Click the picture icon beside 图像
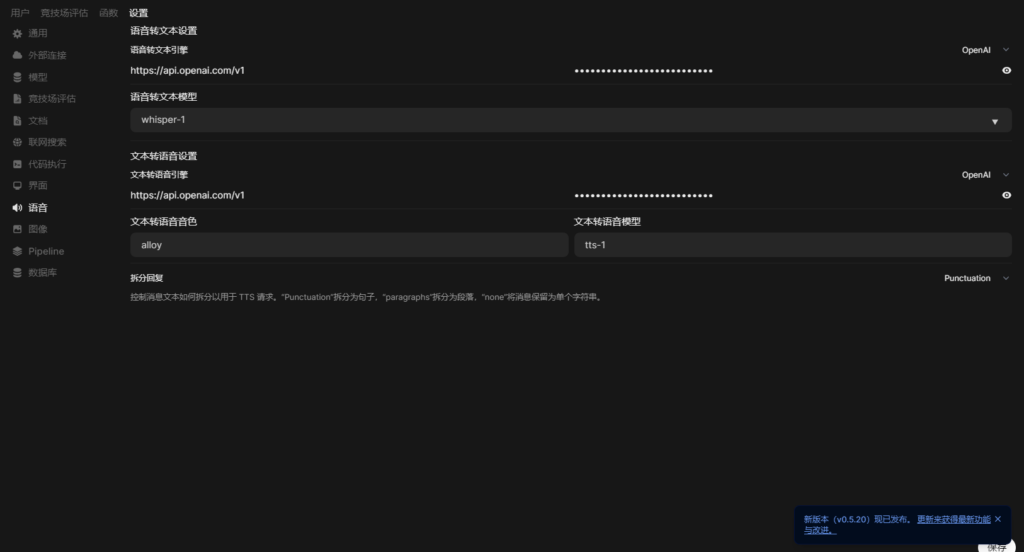1024x552 pixels. point(17,229)
